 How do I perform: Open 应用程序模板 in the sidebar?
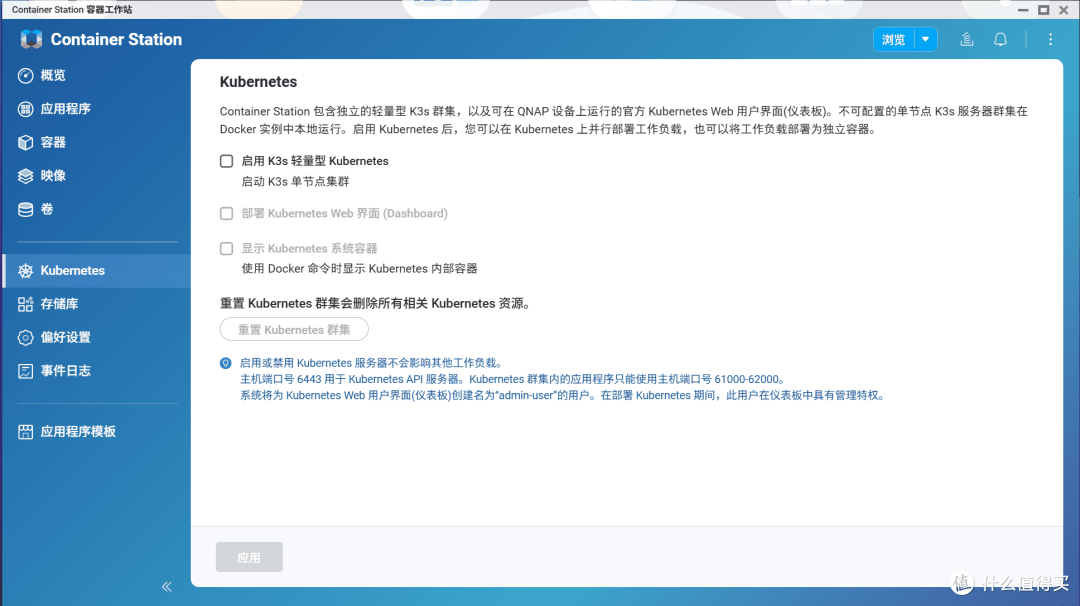click(78, 432)
